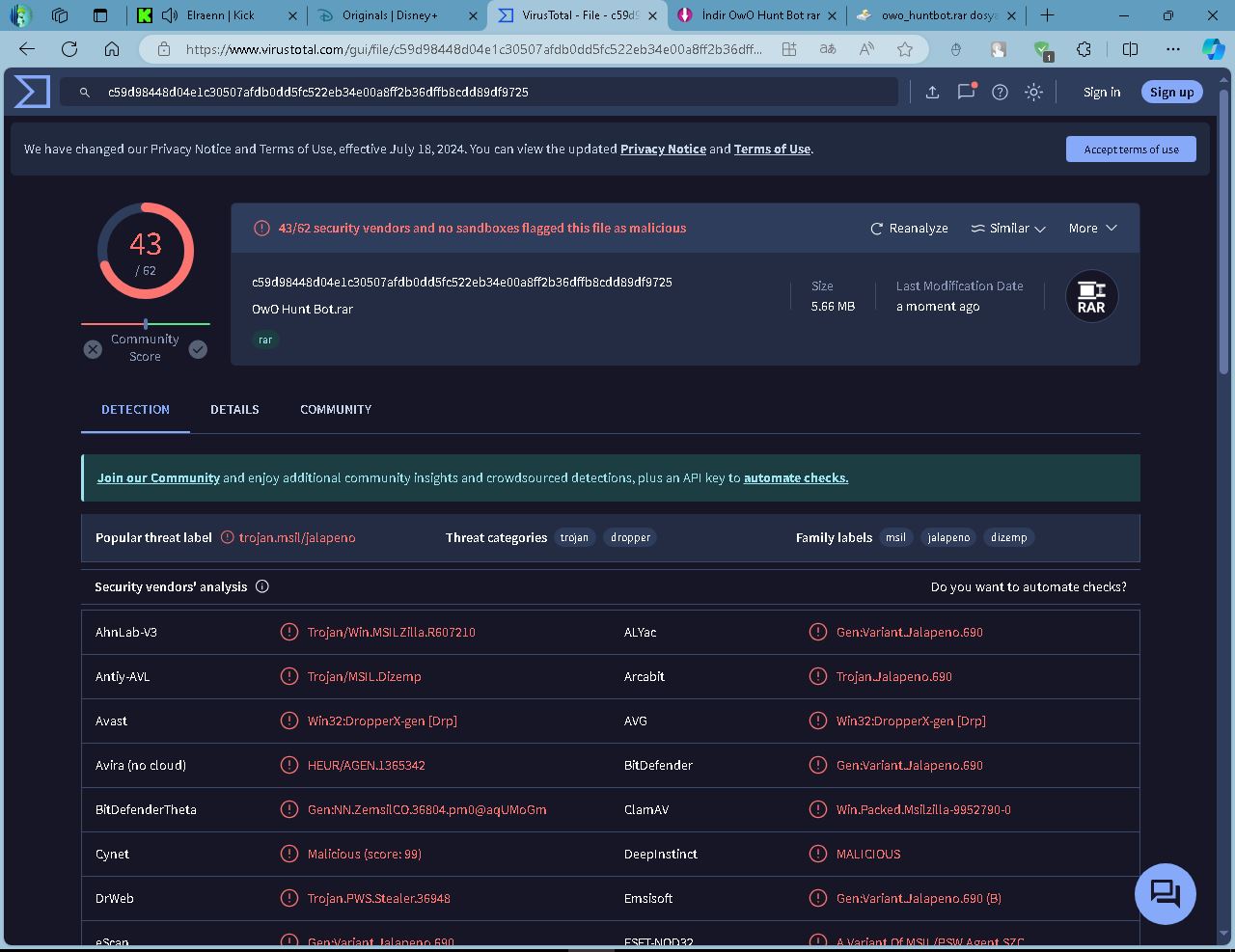Click the browser home icon
The width and height of the screenshot is (1235, 952).
112,49
